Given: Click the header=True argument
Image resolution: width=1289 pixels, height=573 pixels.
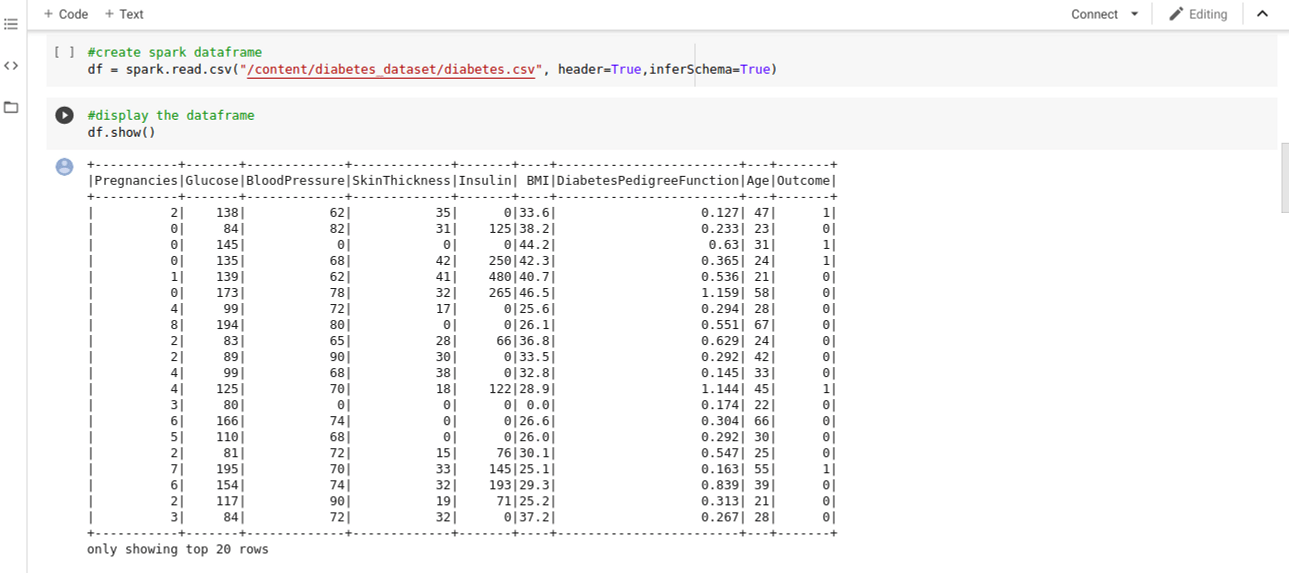Looking at the screenshot, I should pyautogui.click(x=599, y=69).
